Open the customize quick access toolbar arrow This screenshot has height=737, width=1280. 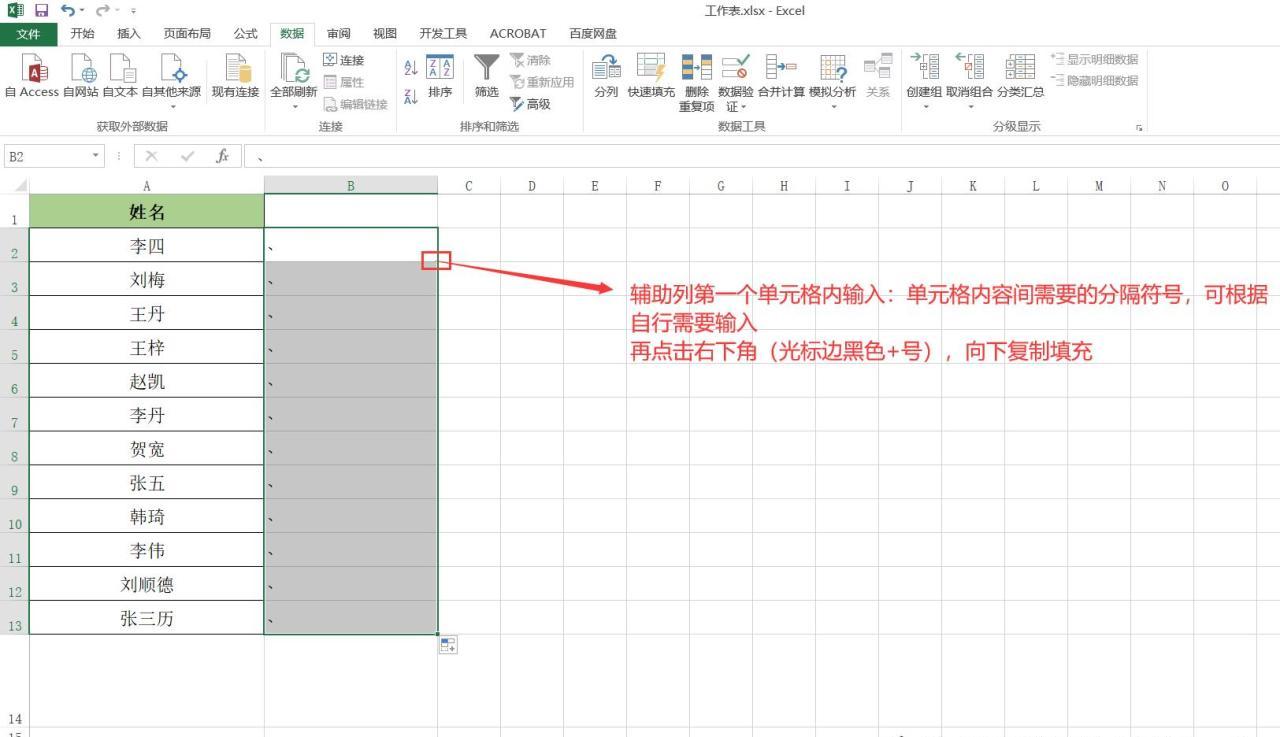pos(132,11)
